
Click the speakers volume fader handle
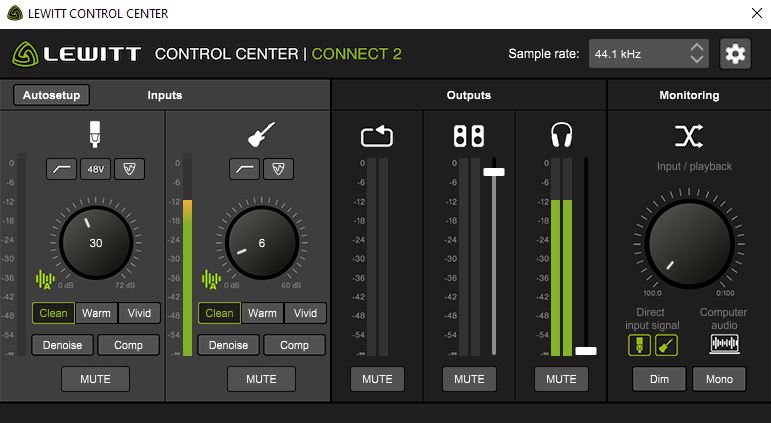pos(494,172)
